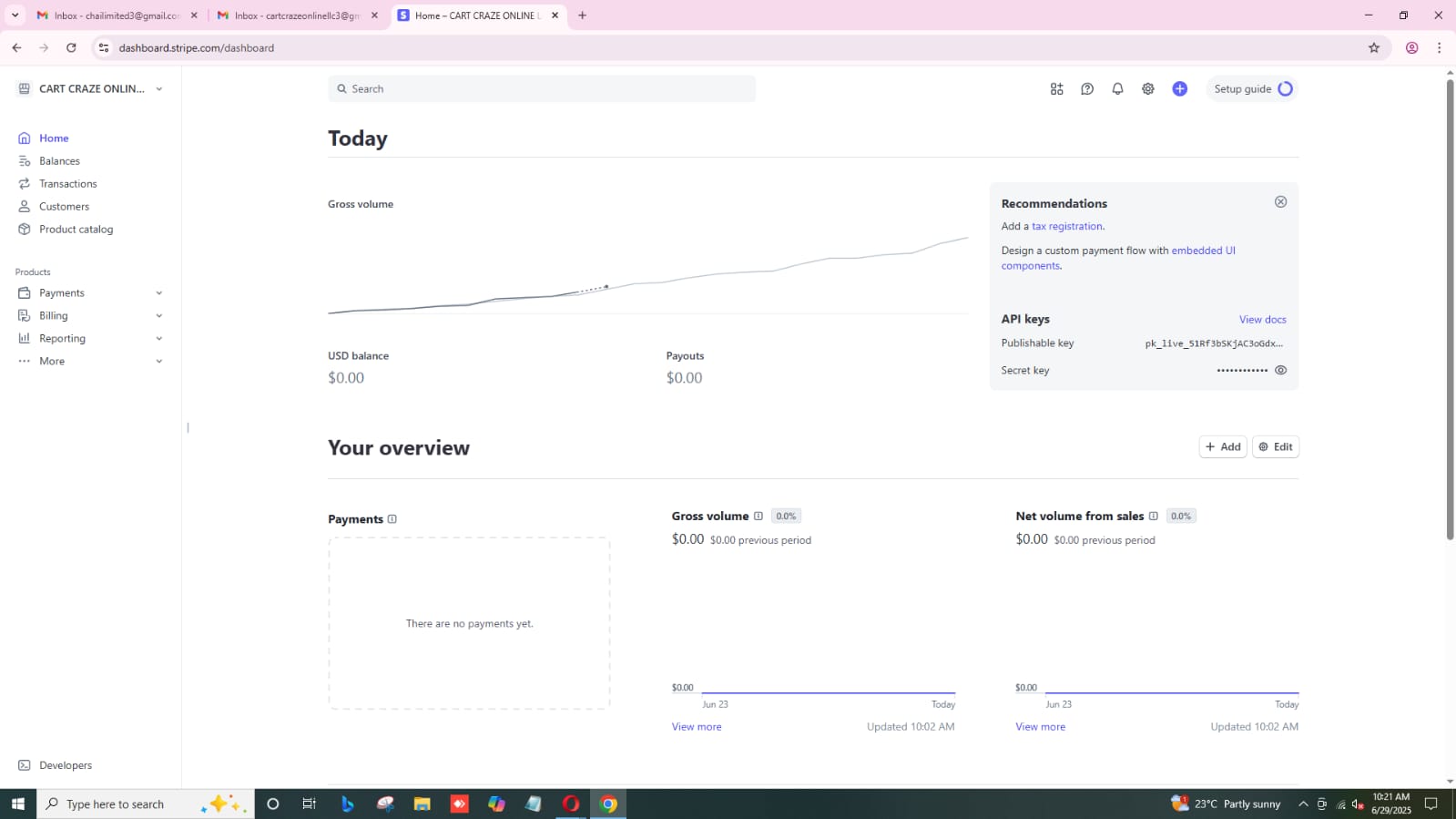Screen dimensions: 1456x819
Task: Click info icon next to Gross volume
Action: (x=758, y=517)
